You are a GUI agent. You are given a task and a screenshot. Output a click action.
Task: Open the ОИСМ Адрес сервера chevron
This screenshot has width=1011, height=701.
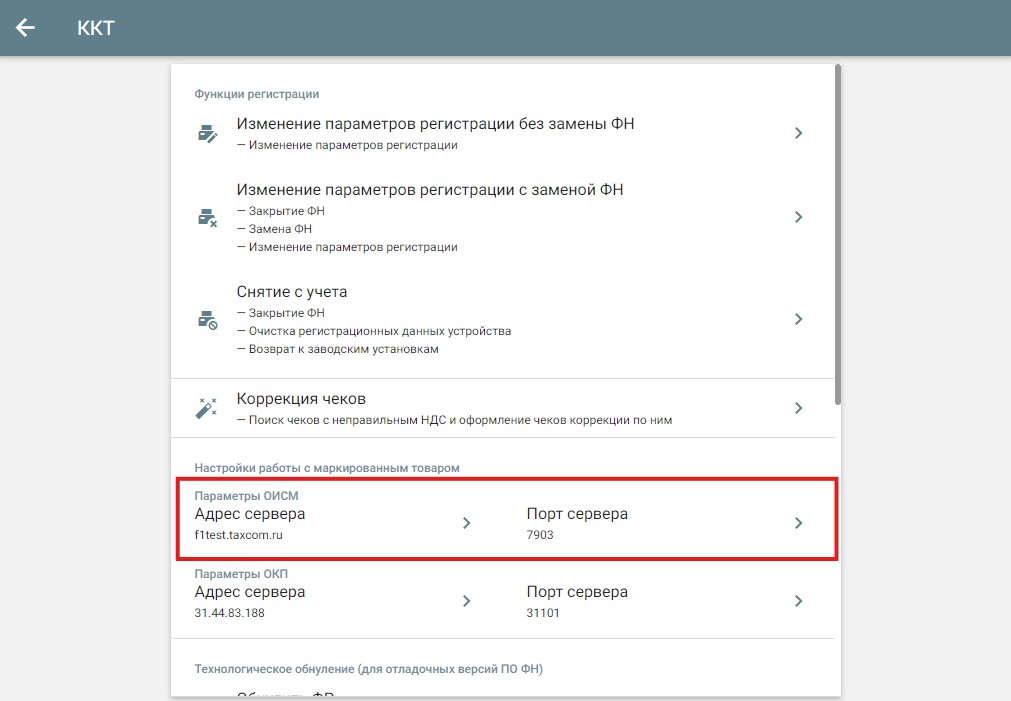[x=466, y=523]
